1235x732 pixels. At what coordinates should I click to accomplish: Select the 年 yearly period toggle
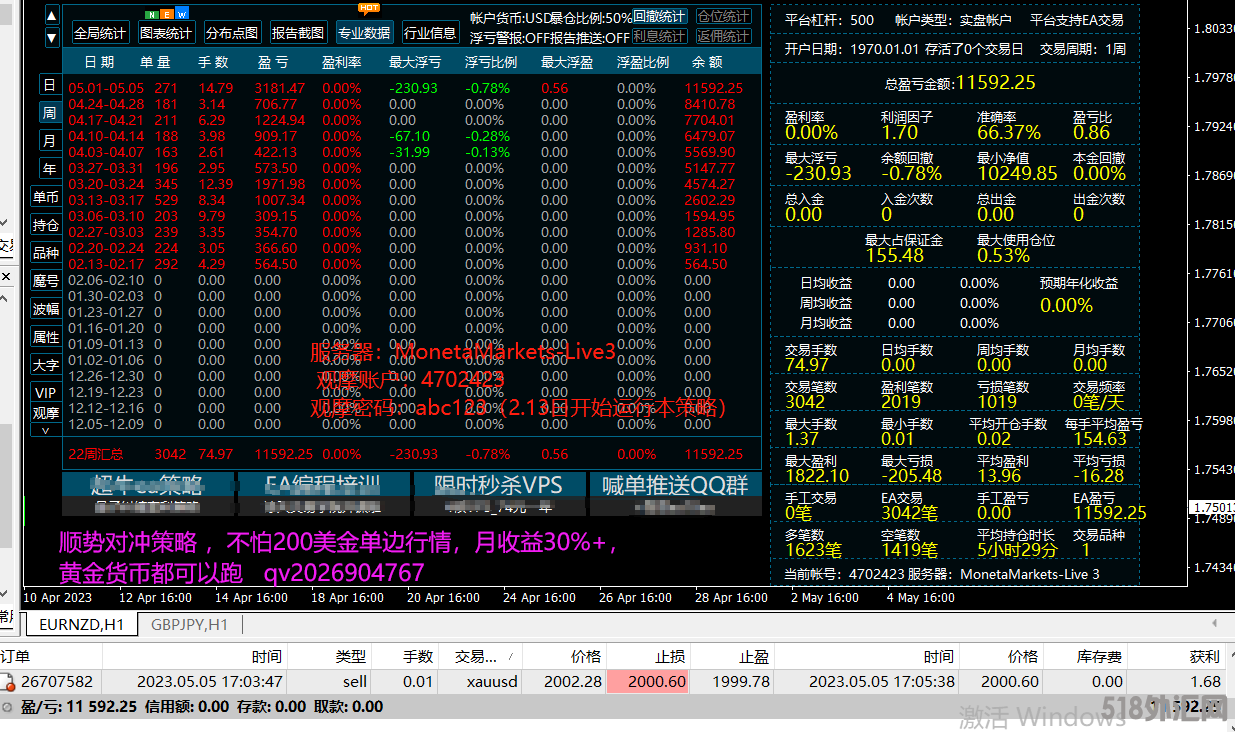[x=49, y=168]
